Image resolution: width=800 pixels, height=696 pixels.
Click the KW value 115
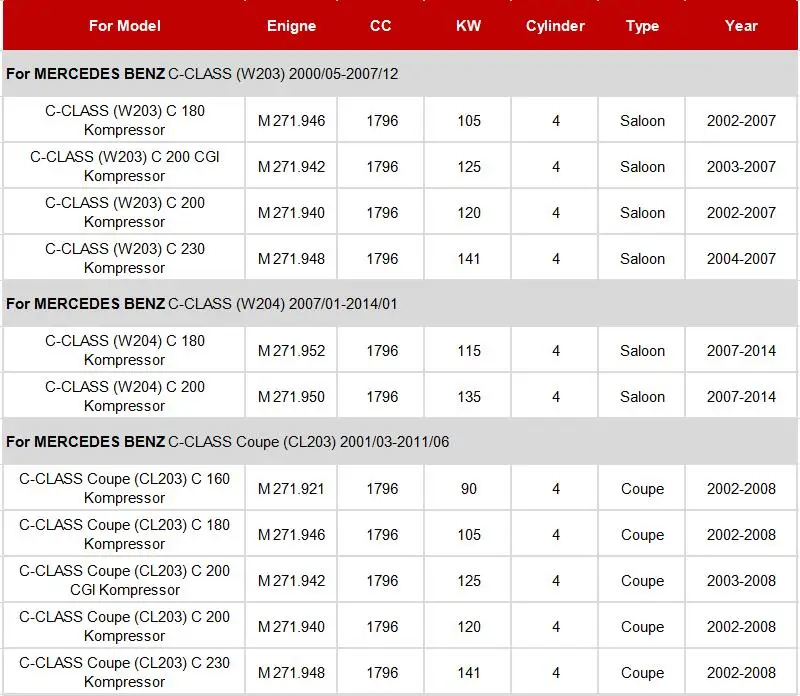click(469, 351)
